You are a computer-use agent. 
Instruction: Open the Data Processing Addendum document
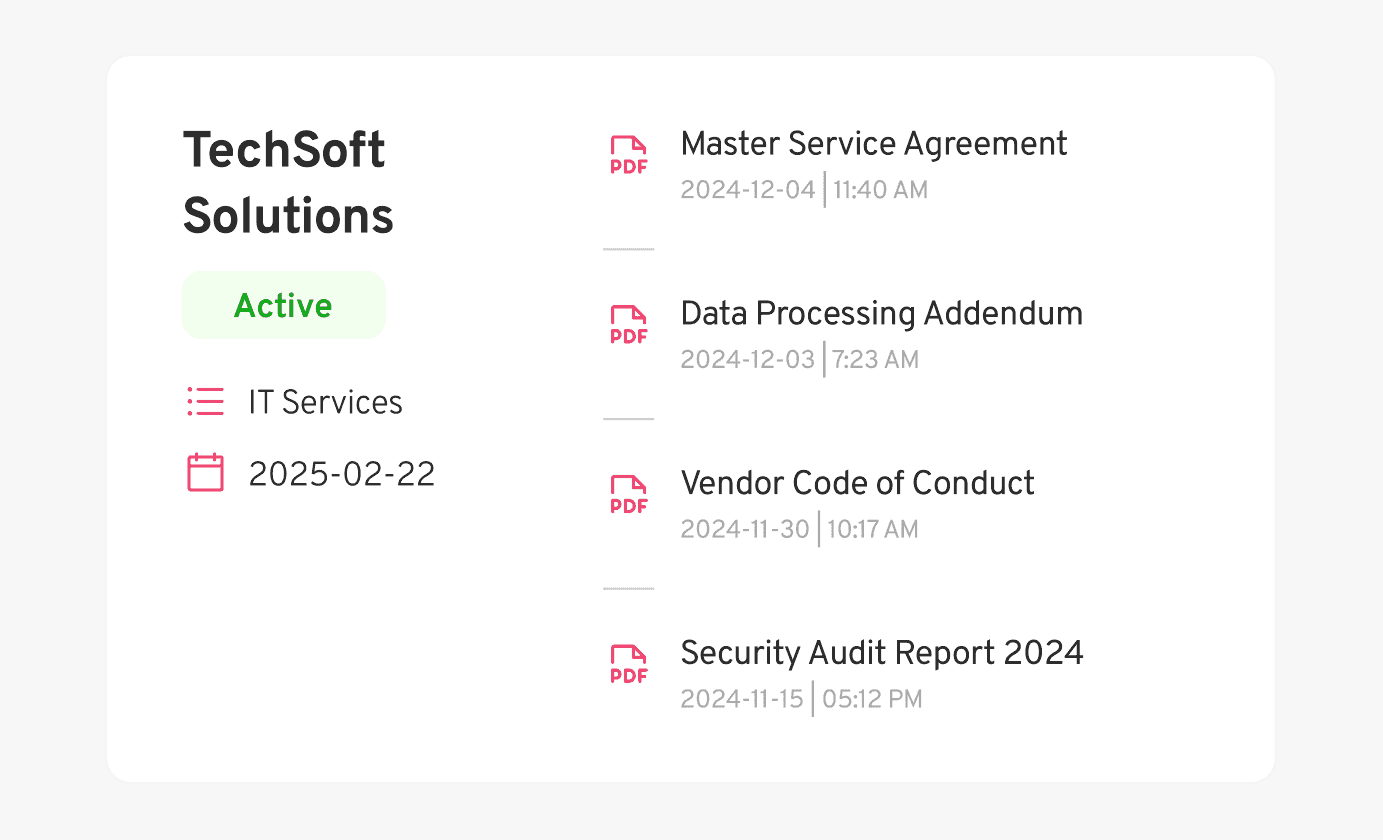click(881, 313)
